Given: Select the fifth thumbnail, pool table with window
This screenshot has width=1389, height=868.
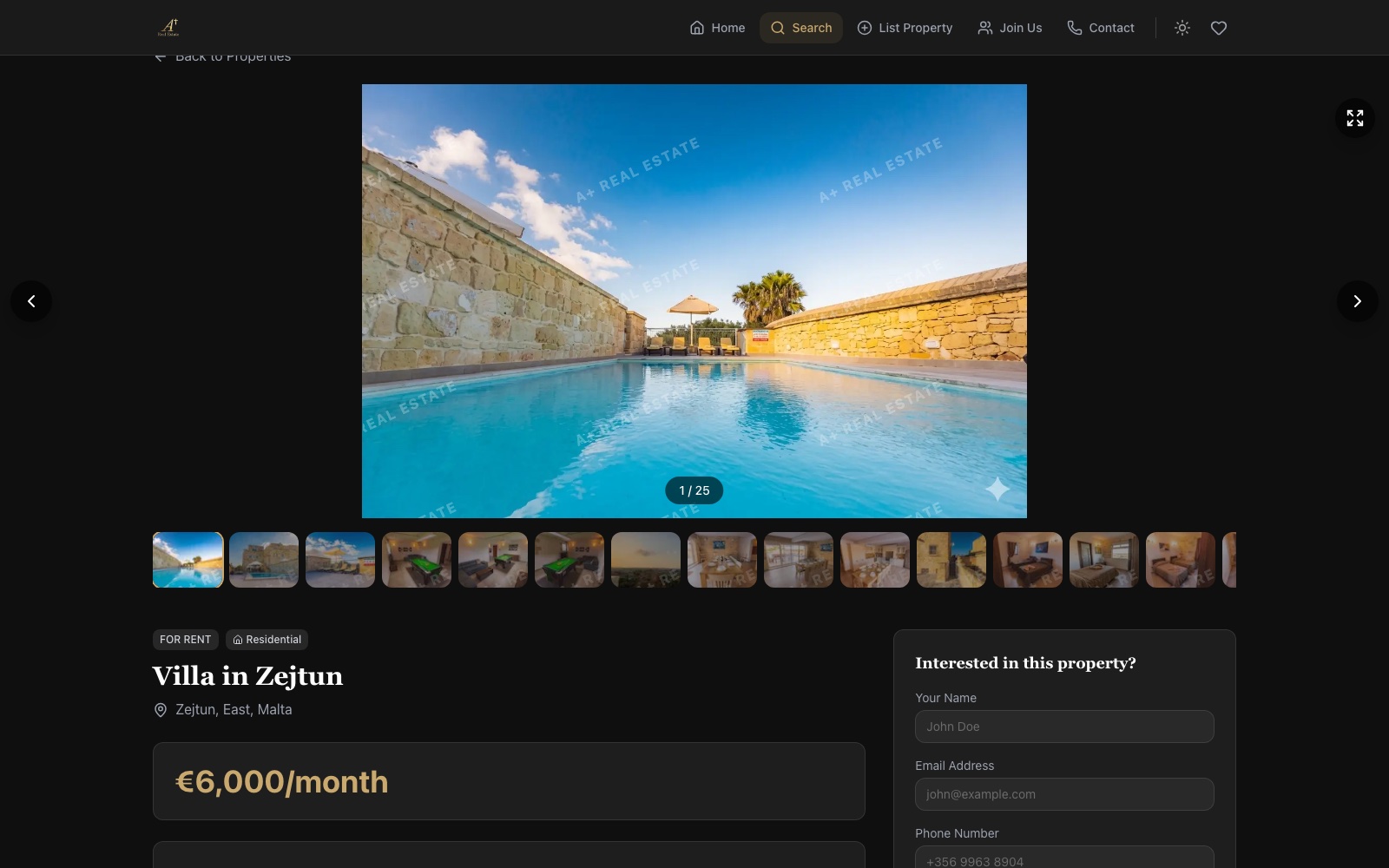Looking at the screenshot, I should tap(493, 560).
